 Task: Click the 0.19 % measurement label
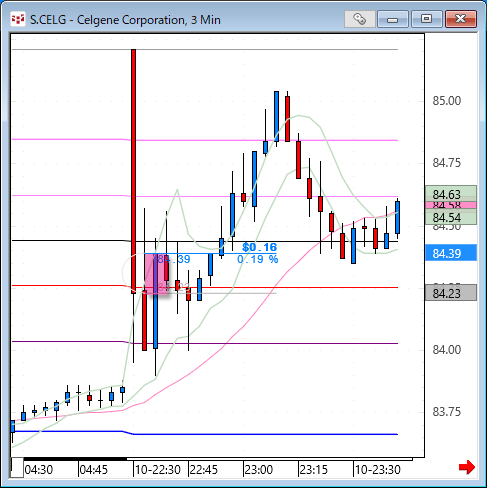pos(257,259)
